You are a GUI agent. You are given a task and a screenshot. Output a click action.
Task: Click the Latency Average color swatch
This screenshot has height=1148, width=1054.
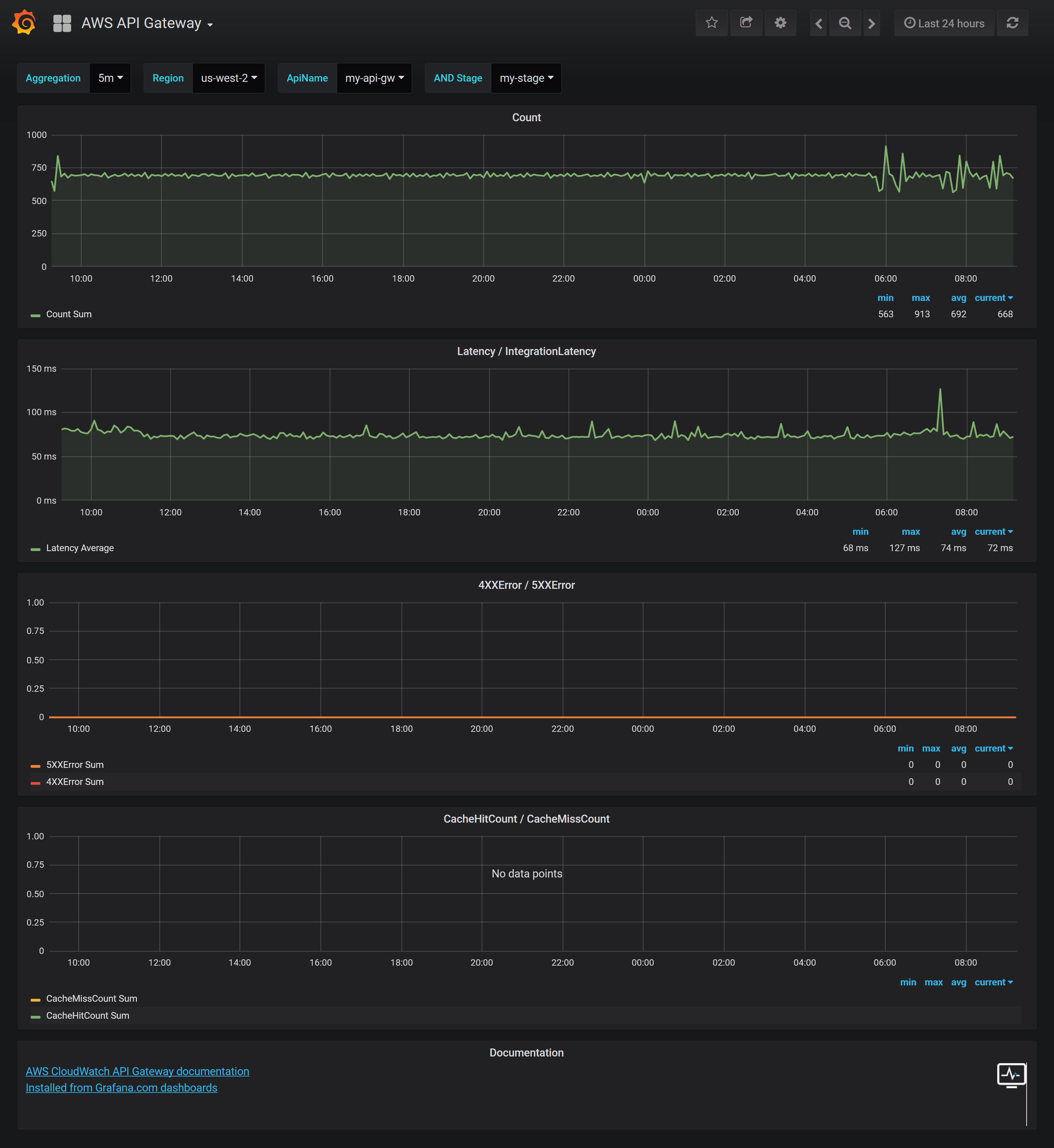[35, 549]
